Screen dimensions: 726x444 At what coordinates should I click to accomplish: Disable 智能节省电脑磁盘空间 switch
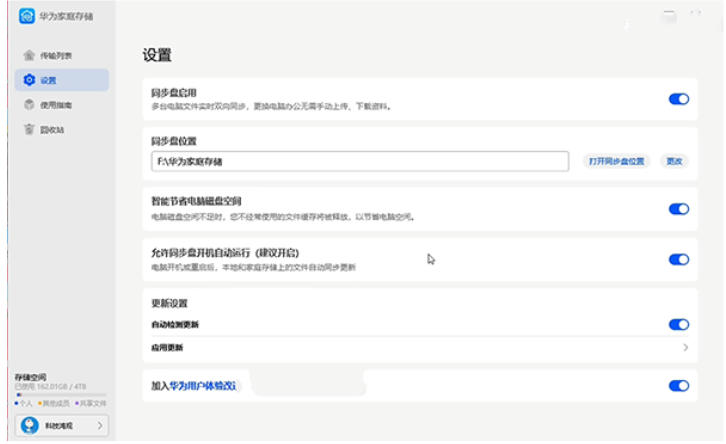click(x=678, y=209)
